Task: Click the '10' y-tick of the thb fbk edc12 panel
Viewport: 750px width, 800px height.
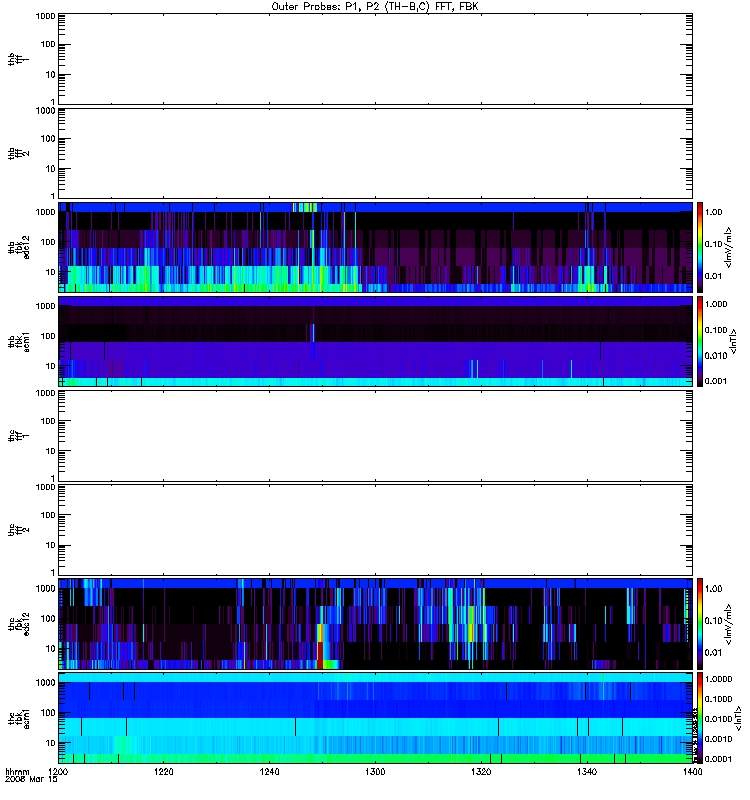Action: click(51, 272)
